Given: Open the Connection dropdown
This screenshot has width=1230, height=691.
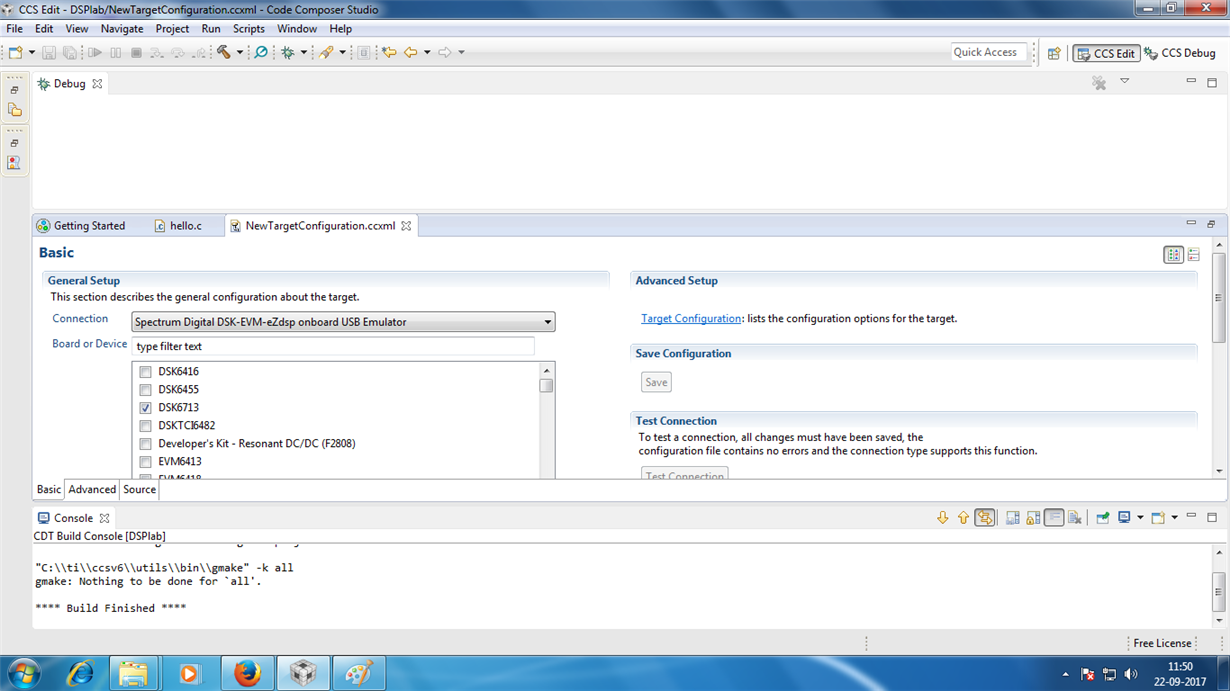Looking at the screenshot, I should point(343,322).
